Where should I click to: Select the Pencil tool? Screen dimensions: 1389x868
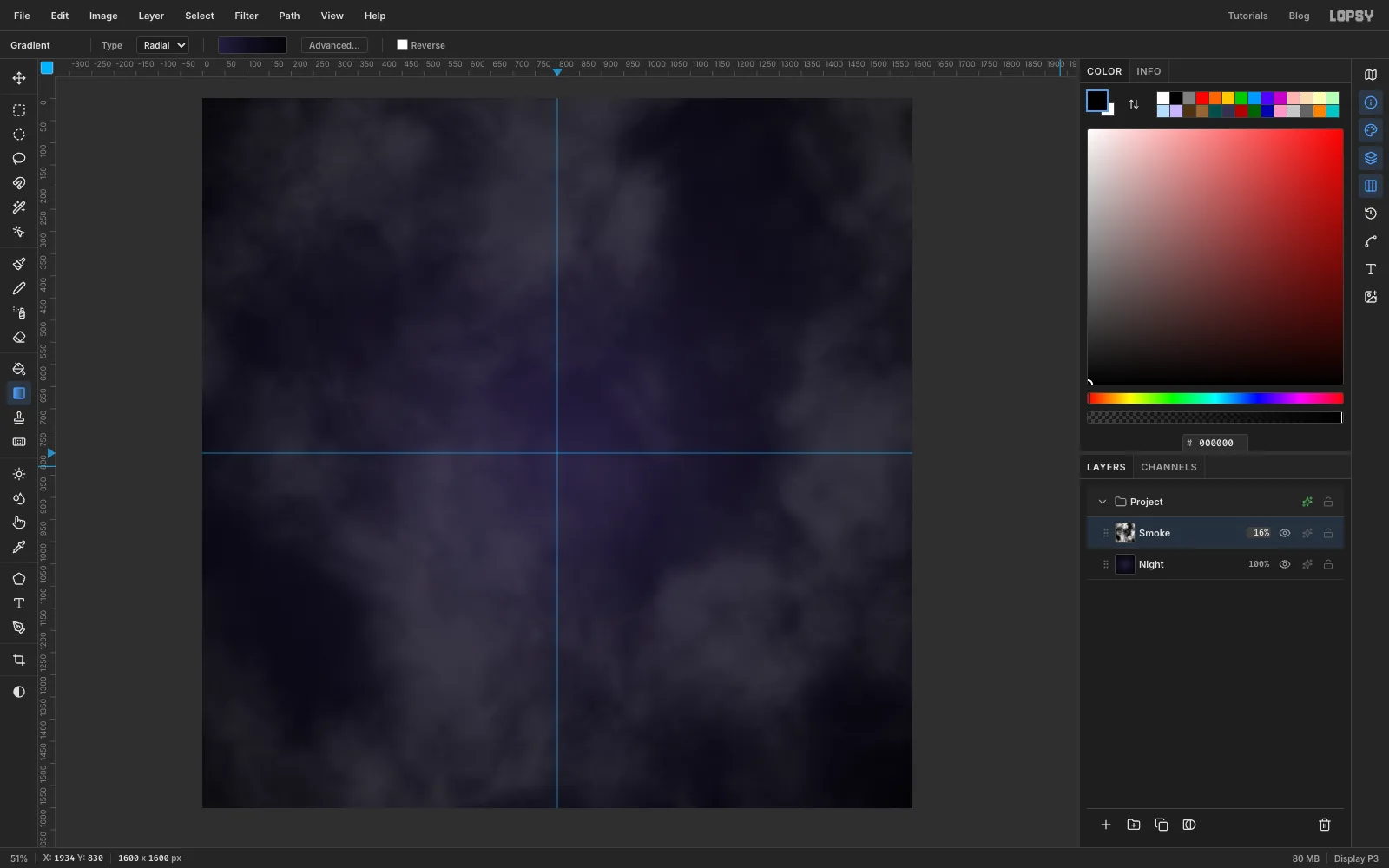point(19,288)
